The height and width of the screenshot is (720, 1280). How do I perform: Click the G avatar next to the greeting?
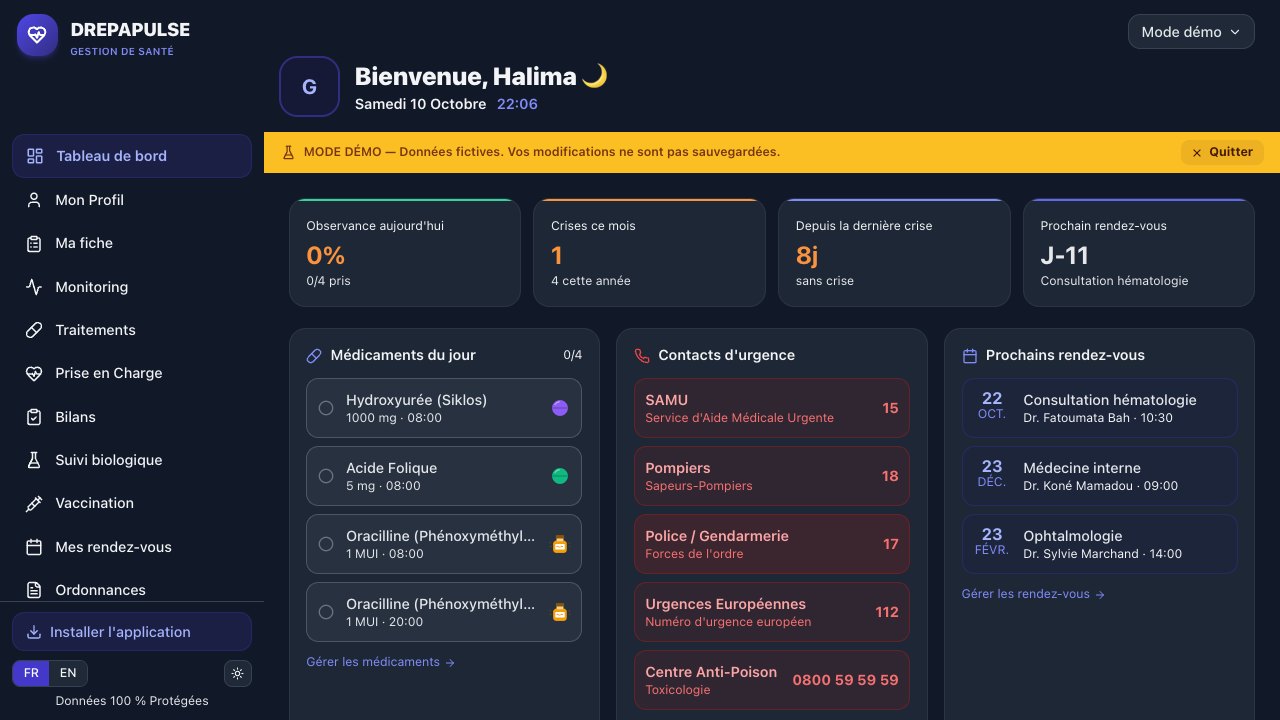coord(309,87)
